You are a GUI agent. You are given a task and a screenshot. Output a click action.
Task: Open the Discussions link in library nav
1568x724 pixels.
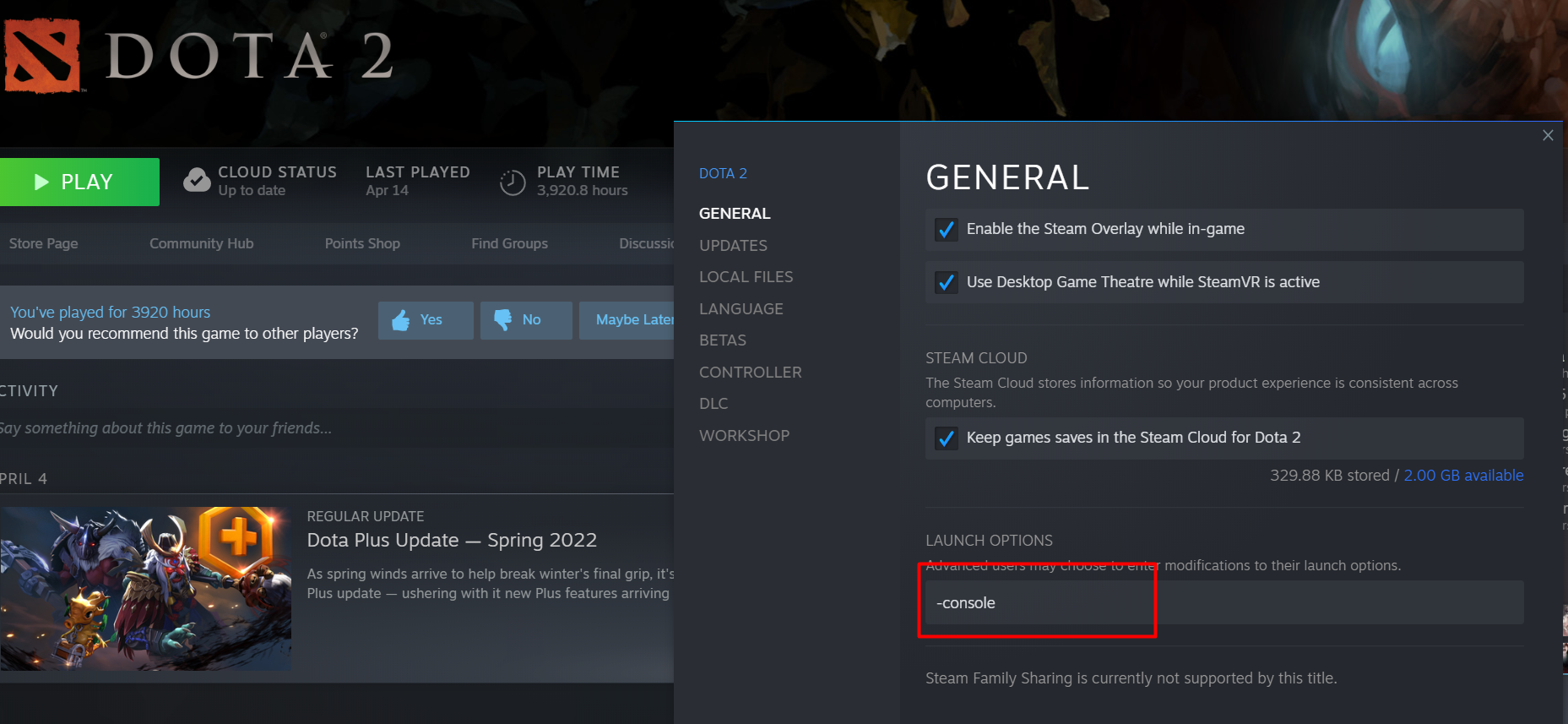(x=646, y=244)
